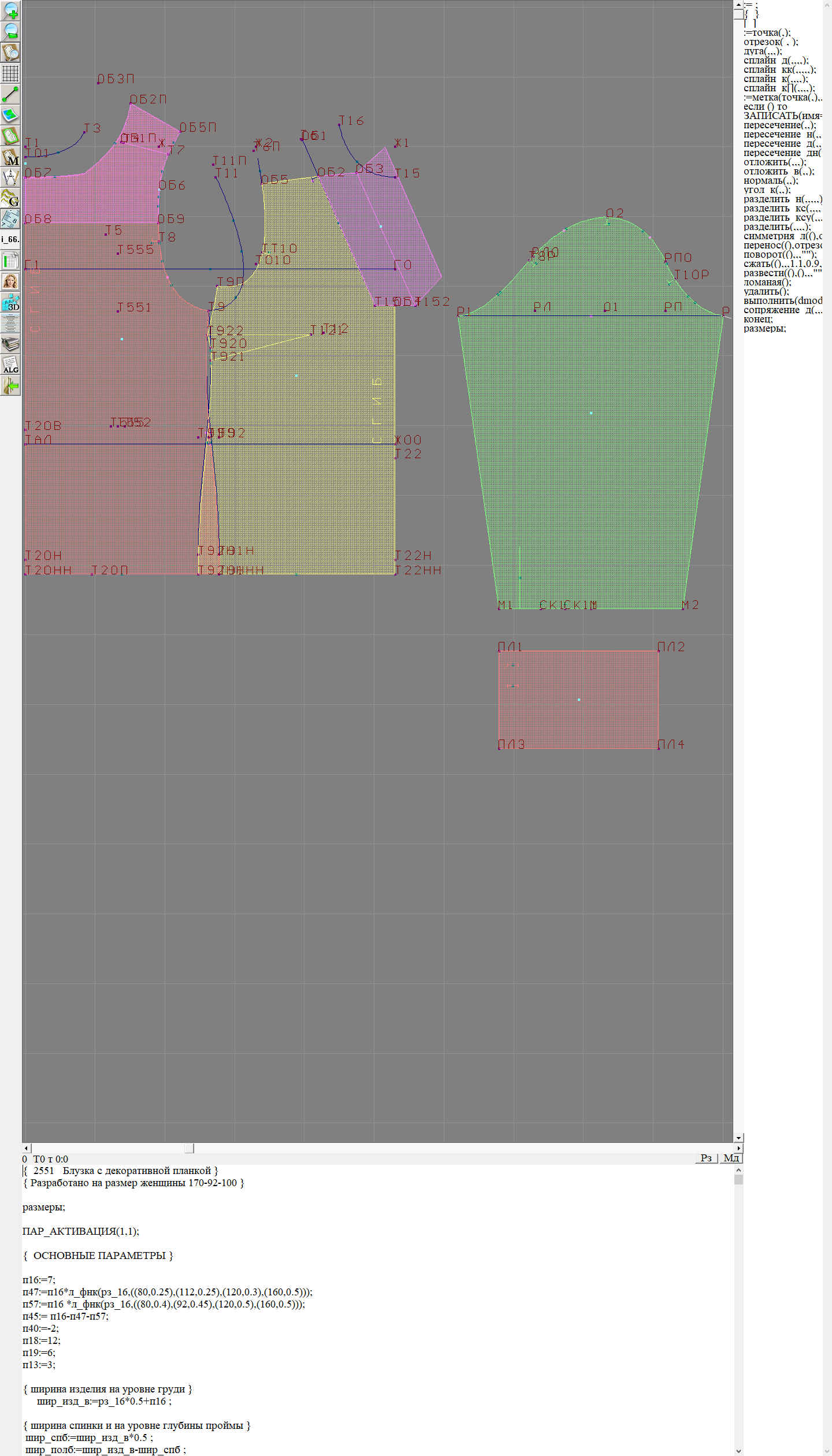Insert the 'отрезок( , );' command template
The height and width of the screenshot is (1456, 832).
771,42
